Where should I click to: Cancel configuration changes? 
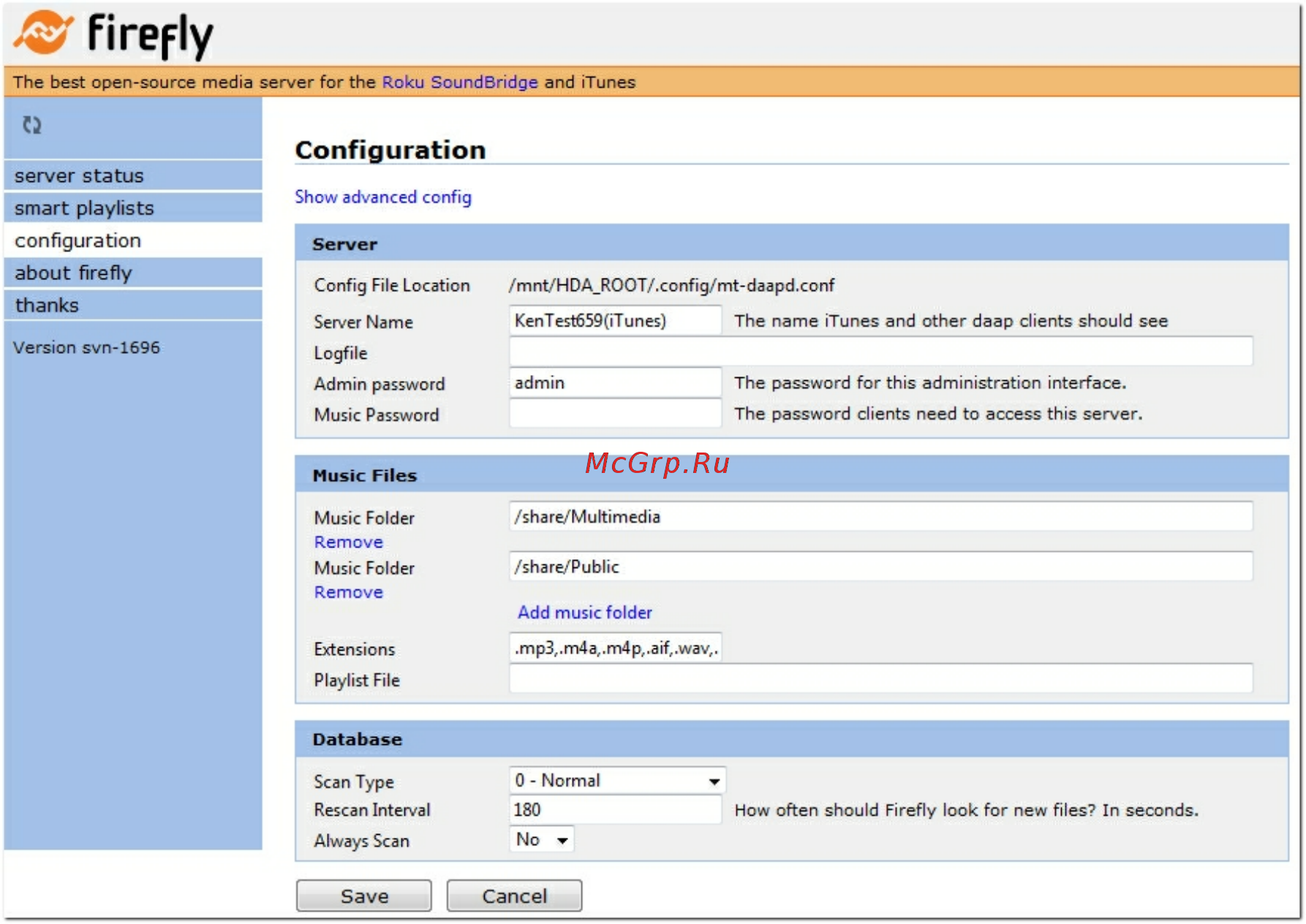pos(514,895)
